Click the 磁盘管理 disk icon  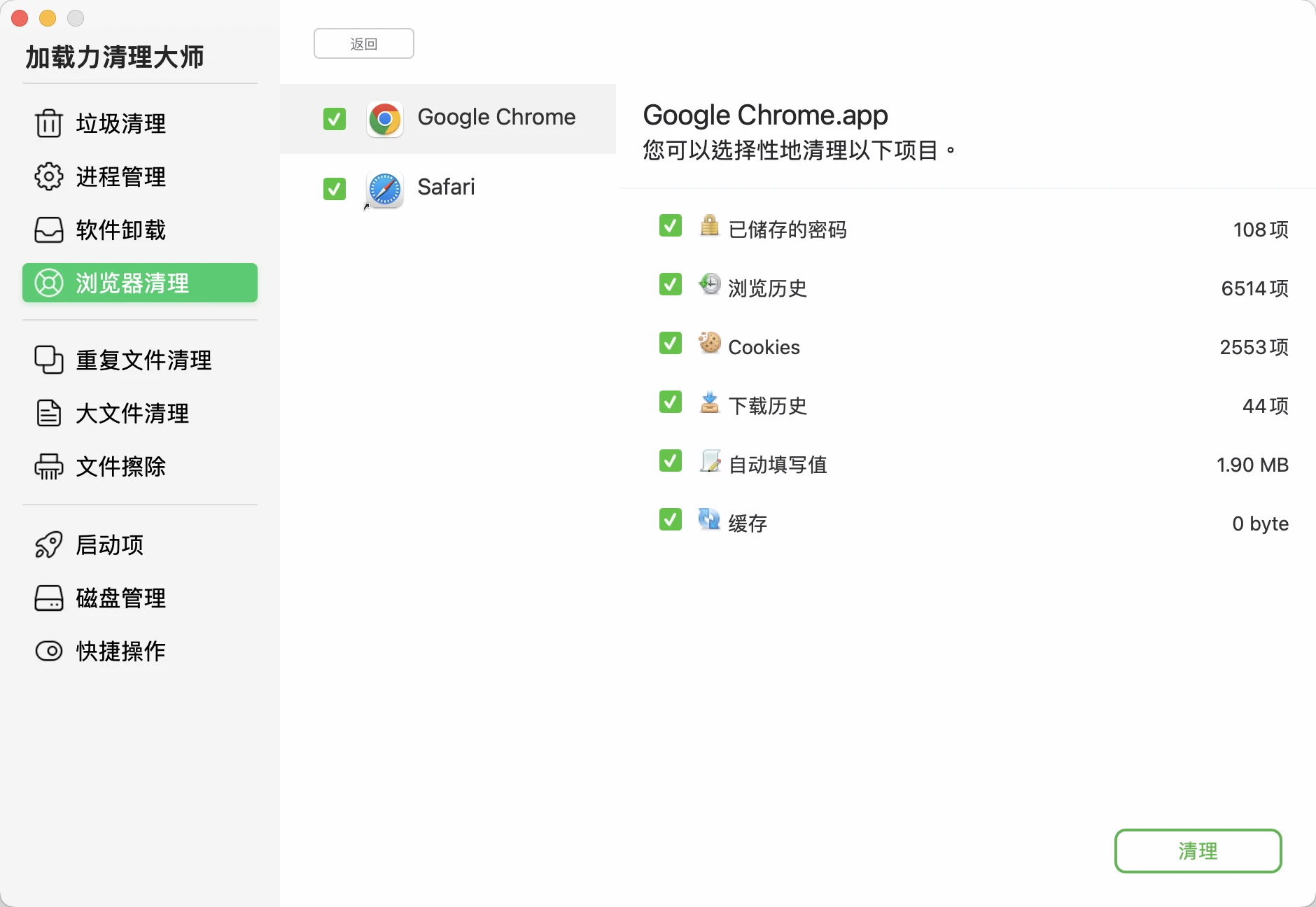(48, 598)
